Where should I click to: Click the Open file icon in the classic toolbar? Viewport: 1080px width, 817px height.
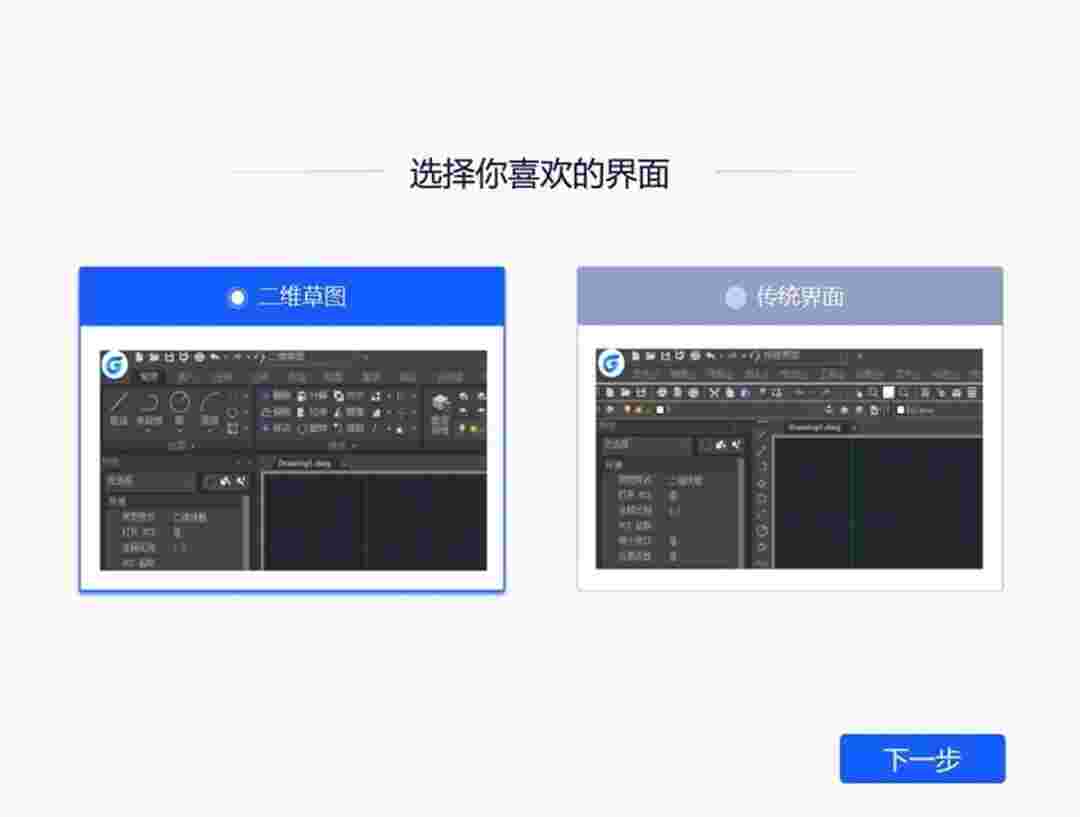625,391
